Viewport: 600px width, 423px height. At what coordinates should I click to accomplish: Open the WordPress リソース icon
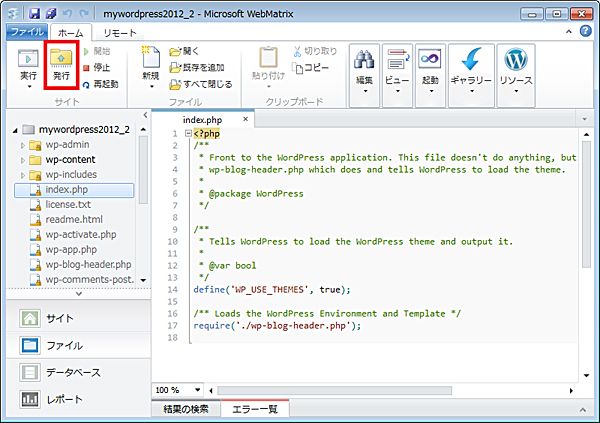(x=516, y=75)
